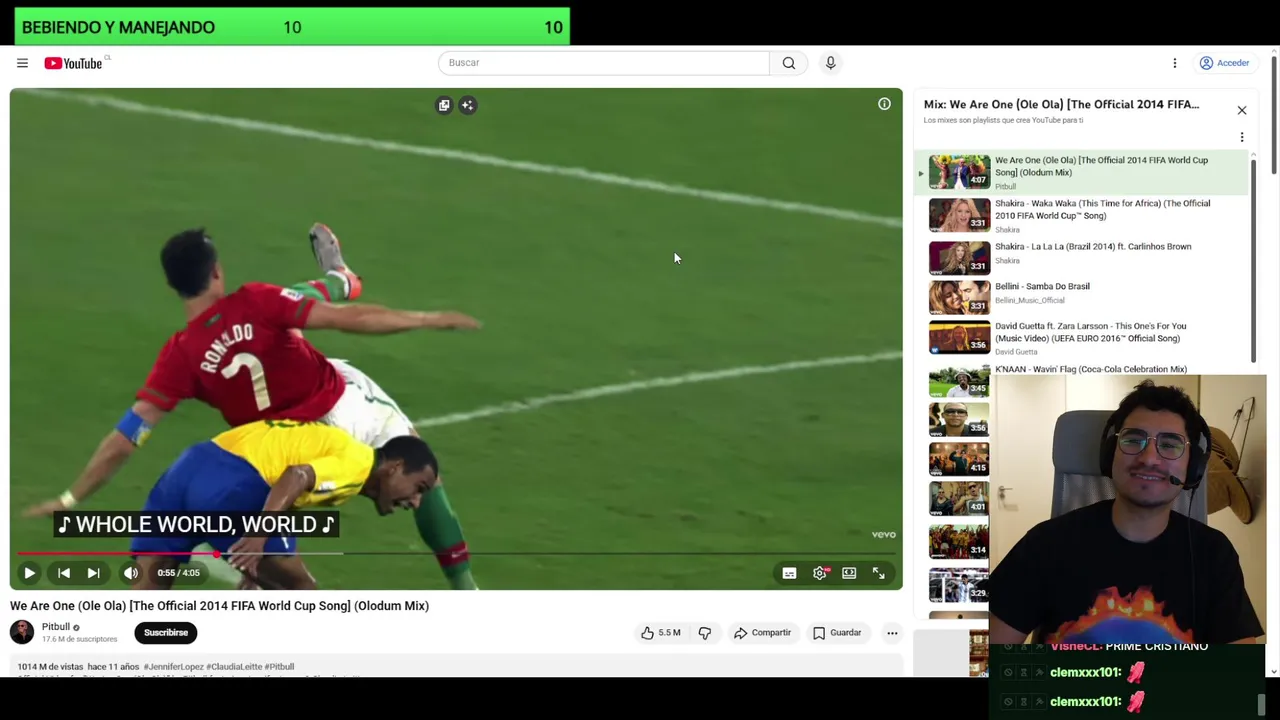
Task: Open player settings gear
Action: tap(820, 573)
